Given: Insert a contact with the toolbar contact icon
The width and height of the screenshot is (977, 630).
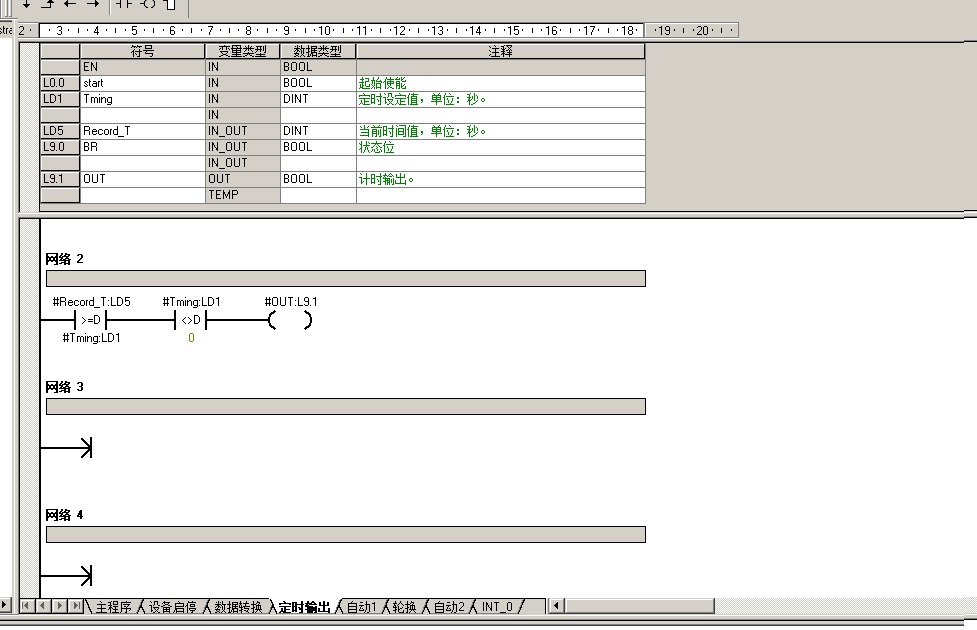Looking at the screenshot, I should tap(124, 4).
